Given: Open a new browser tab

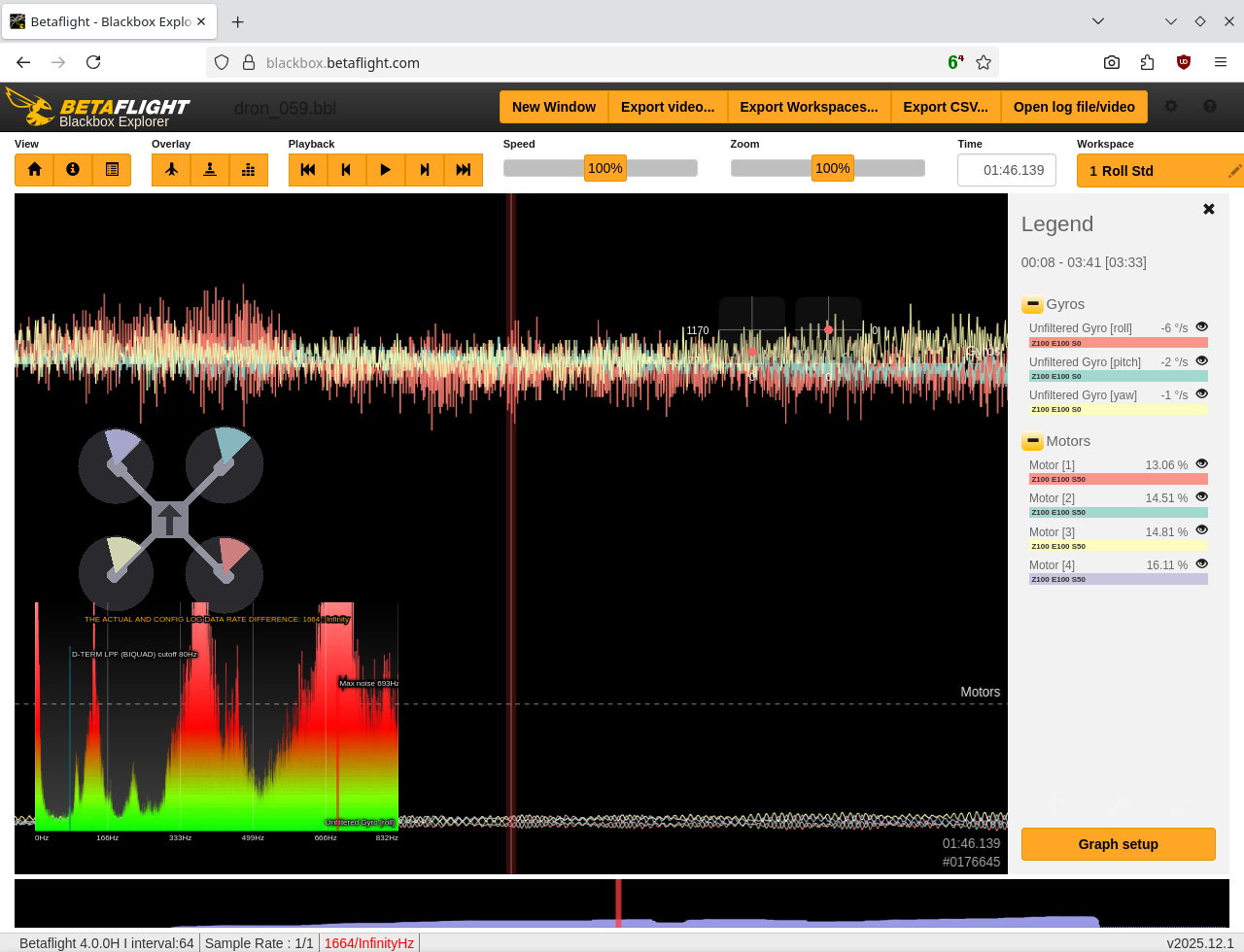Looking at the screenshot, I should click(x=238, y=21).
